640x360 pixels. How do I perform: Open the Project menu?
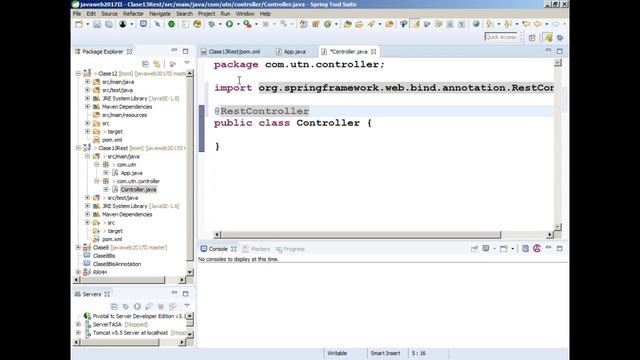pos(206,13)
